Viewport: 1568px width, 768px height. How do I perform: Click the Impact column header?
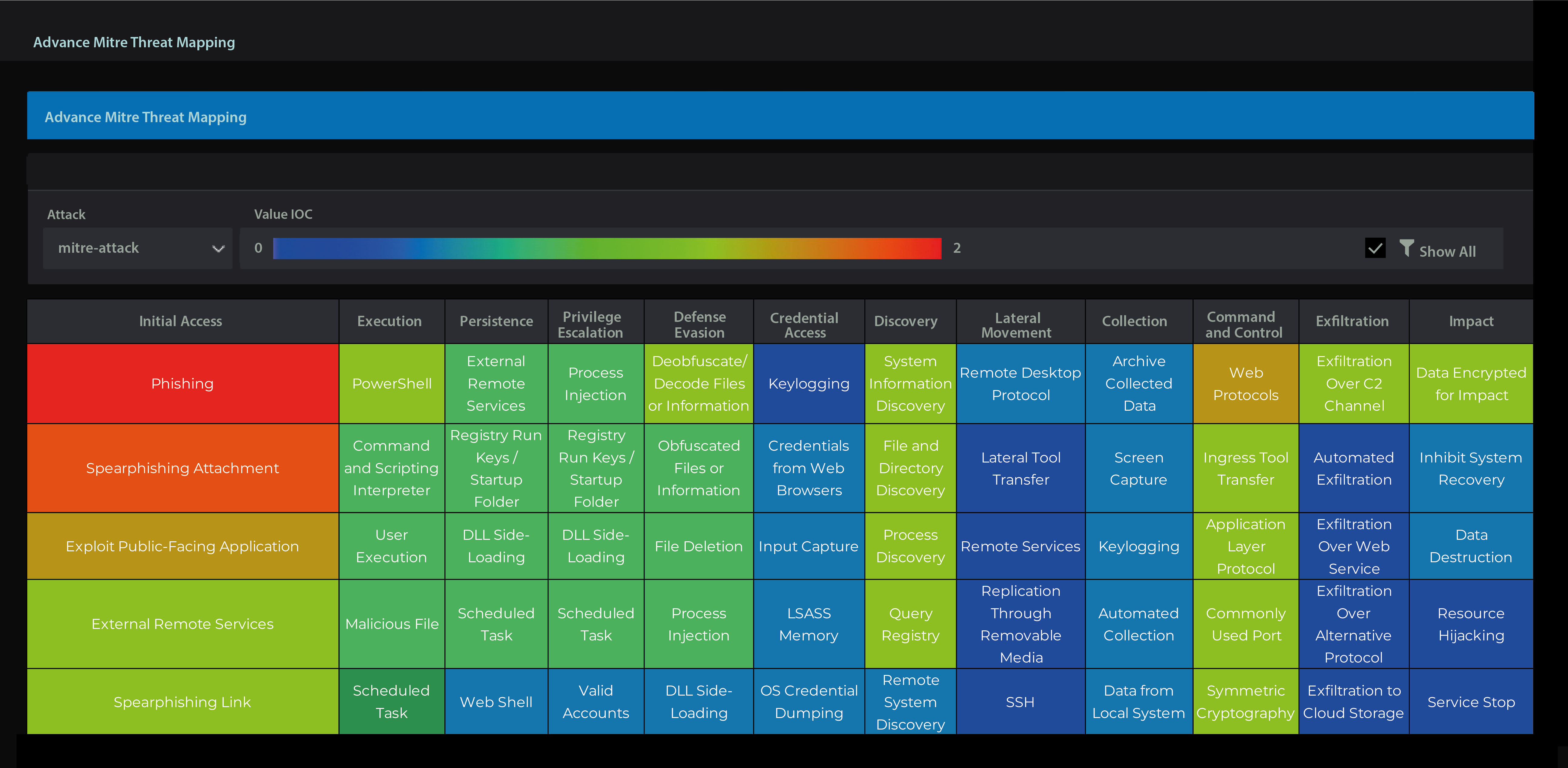[1471, 321]
